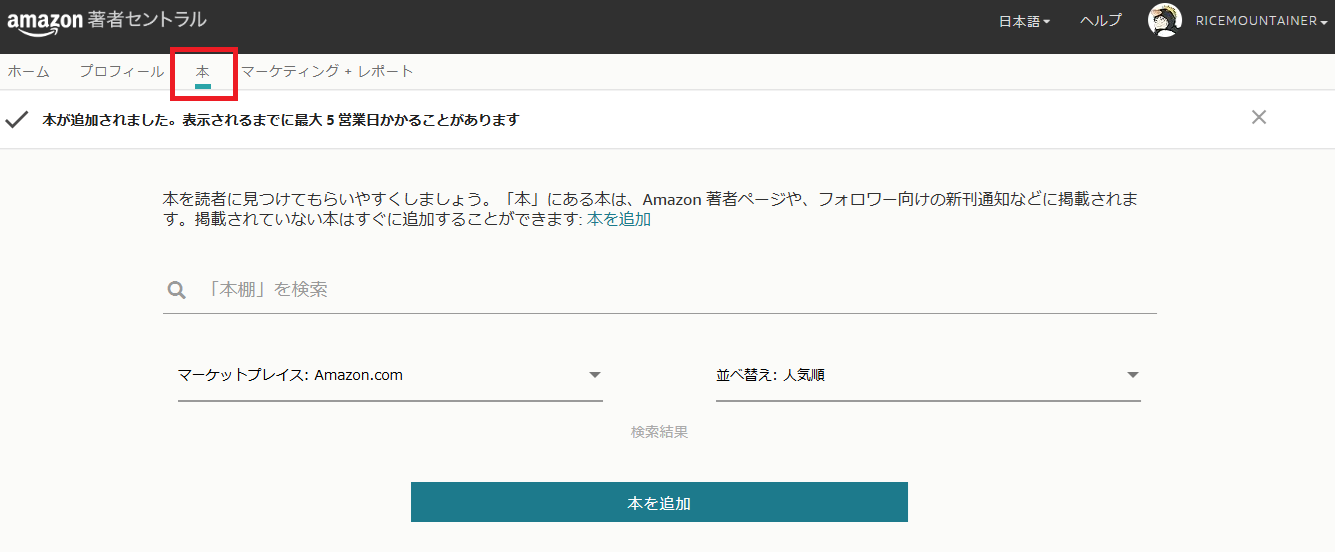Switch to the プロフィール tab
Screen dimensions: 1335x552
point(121,71)
